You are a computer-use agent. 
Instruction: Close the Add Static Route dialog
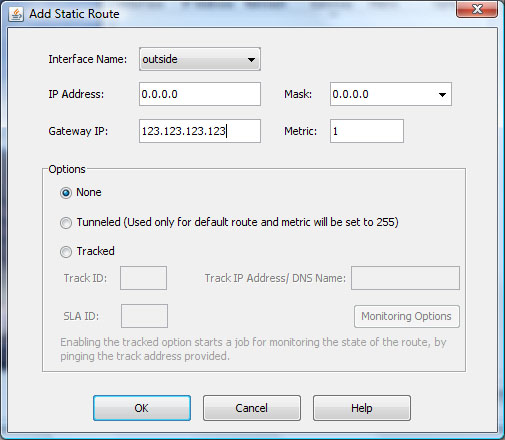click(477, 9)
